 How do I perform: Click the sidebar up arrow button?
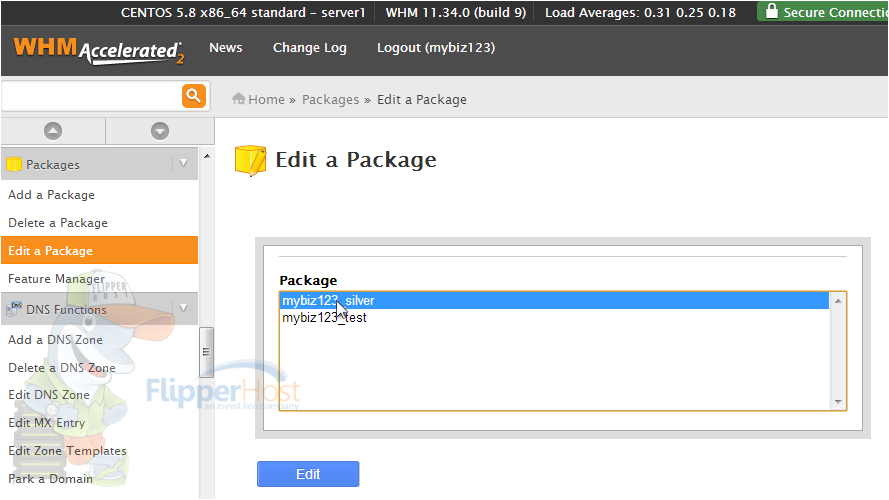click(x=53, y=131)
